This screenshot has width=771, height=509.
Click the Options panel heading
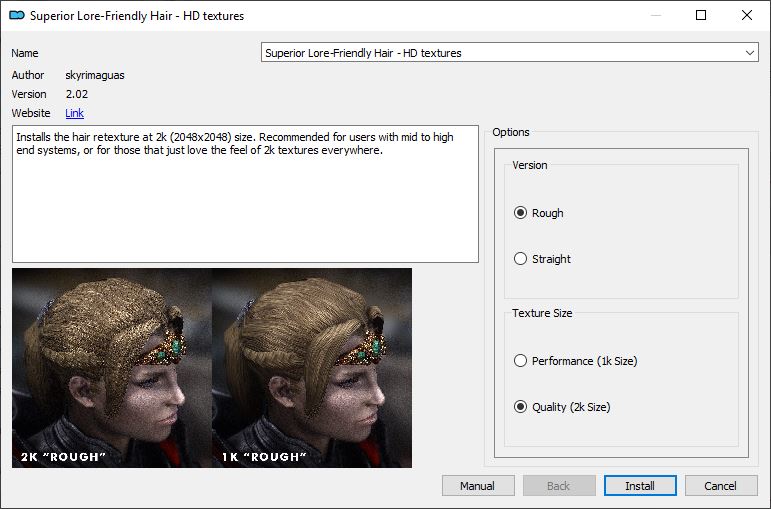point(511,132)
